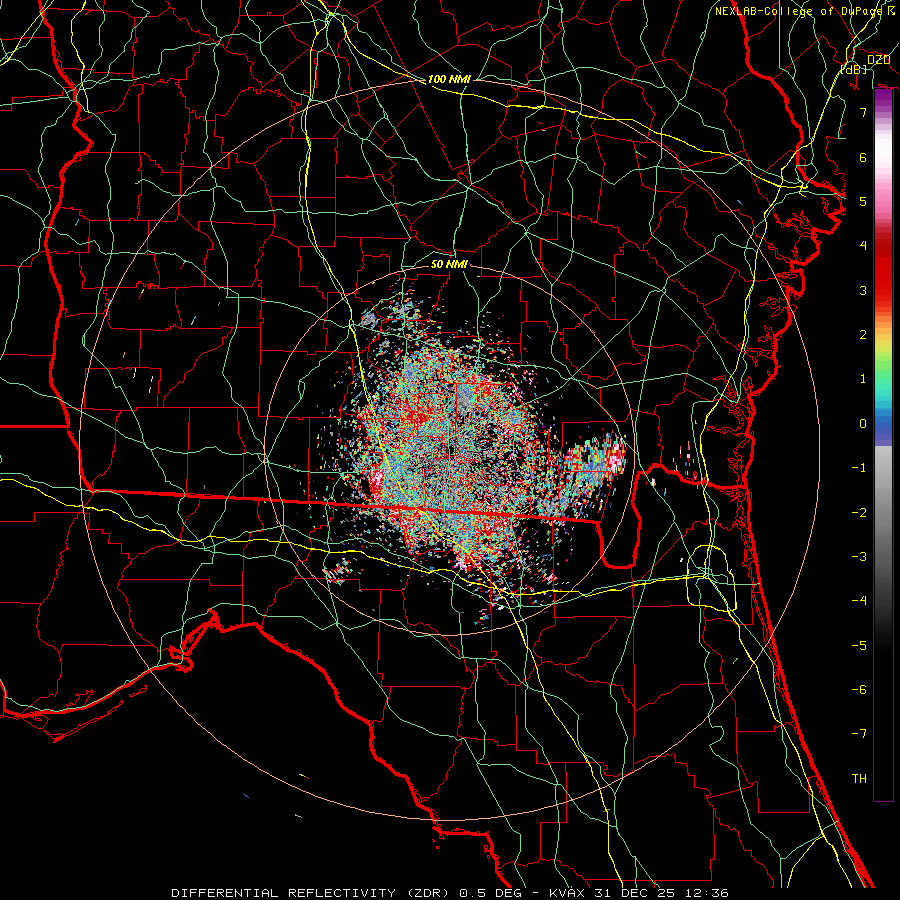Screen dimensions: 900x900
Task: Click the 100 NMI range ring label
Action: (x=449, y=79)
